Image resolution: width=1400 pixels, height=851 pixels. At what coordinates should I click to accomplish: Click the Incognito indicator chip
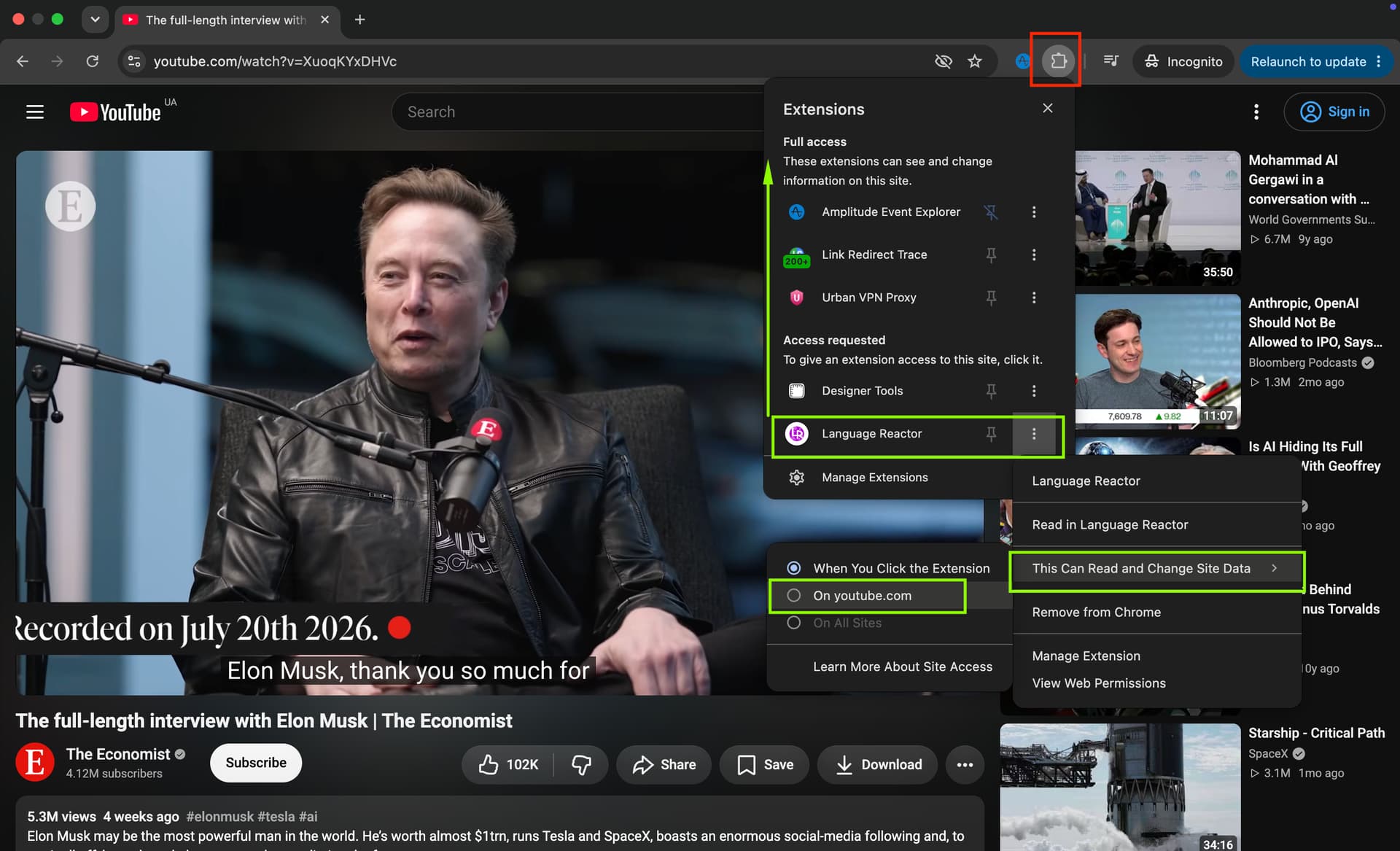coord(1183,62)
